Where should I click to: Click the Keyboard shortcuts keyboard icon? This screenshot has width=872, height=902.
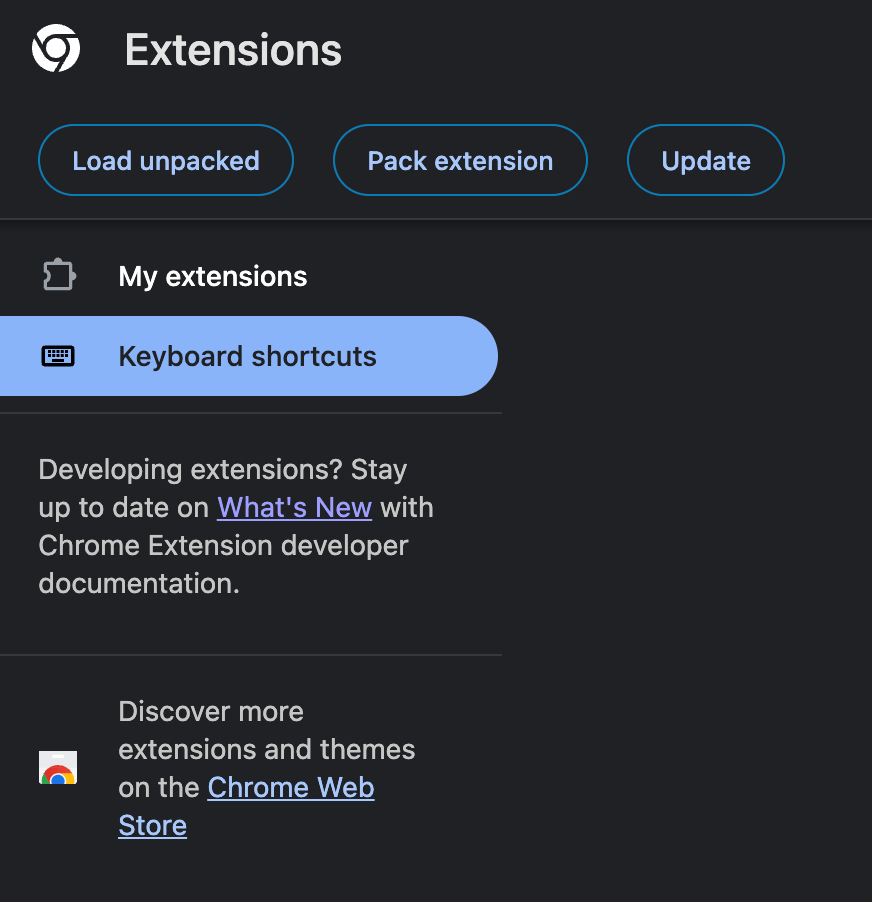pos(58,356)
